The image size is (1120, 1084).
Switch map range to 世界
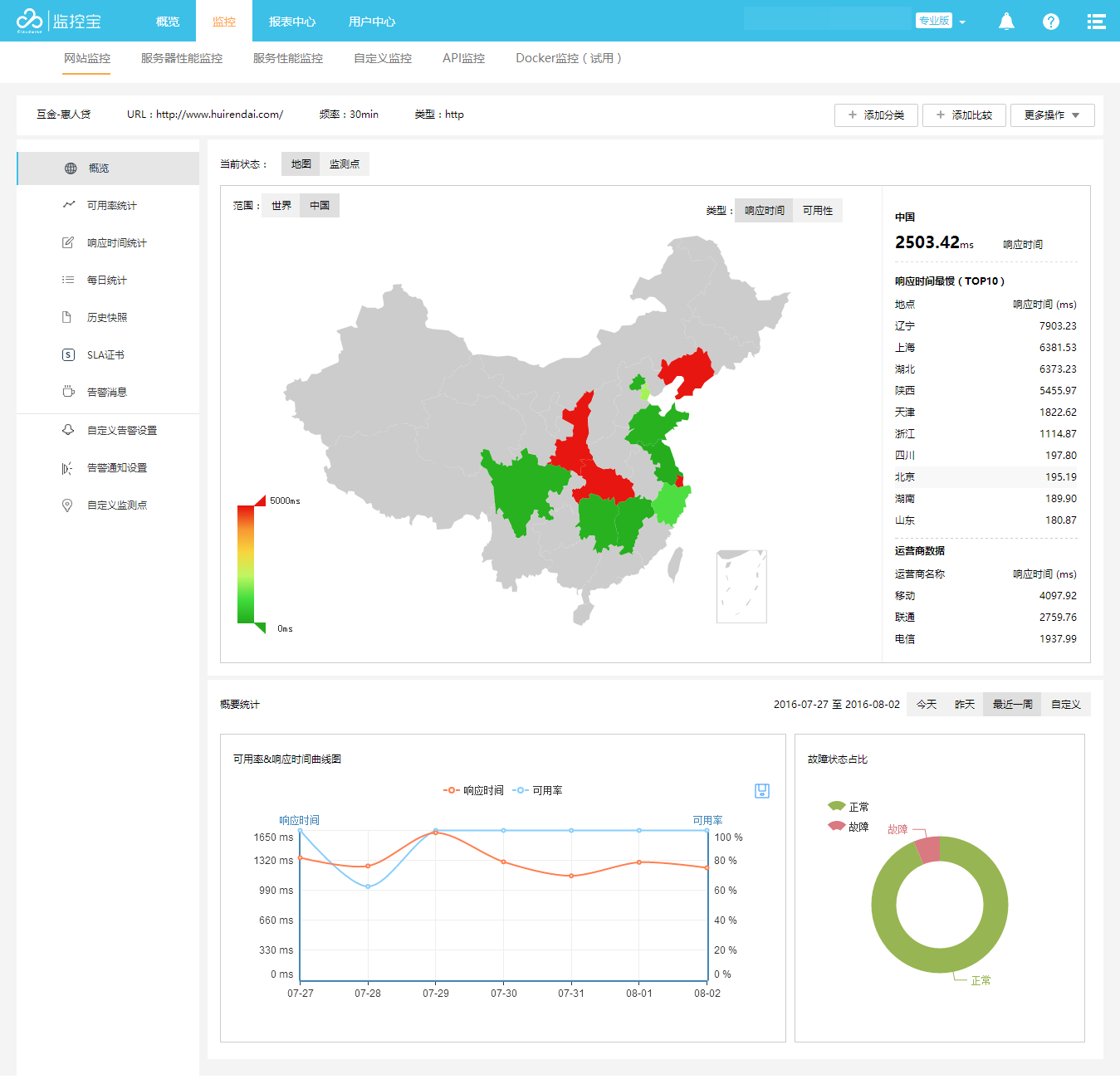pos(281,206)
